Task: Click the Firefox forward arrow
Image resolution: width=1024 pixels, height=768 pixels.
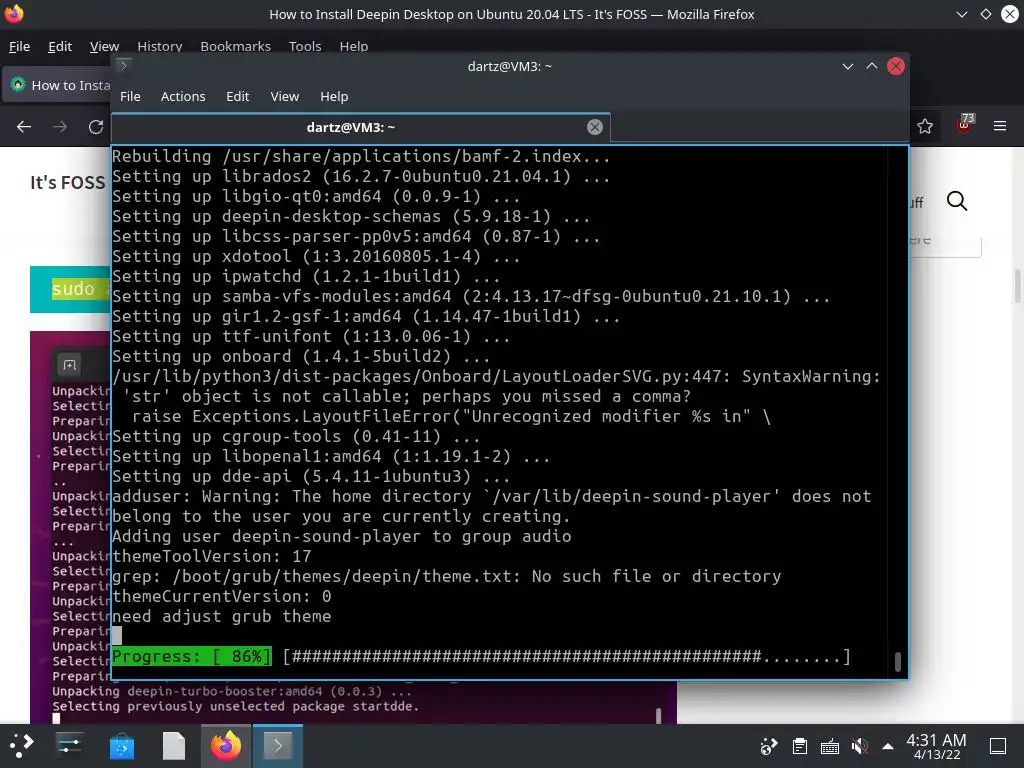Action: 59,127
